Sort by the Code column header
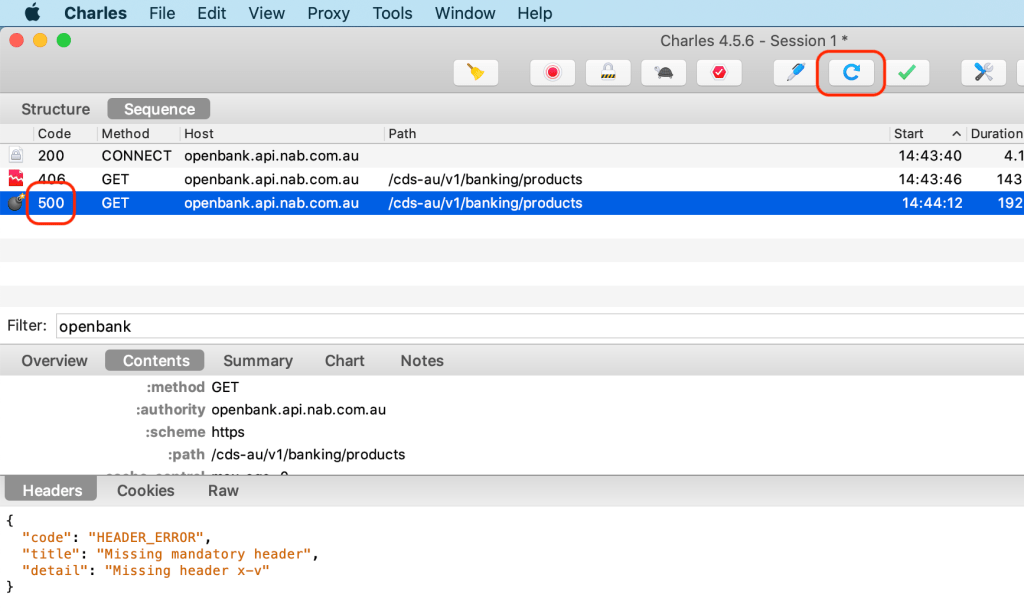Image resolution: width=1024 pixels, height=614 pixels. [x=54, y=133]
